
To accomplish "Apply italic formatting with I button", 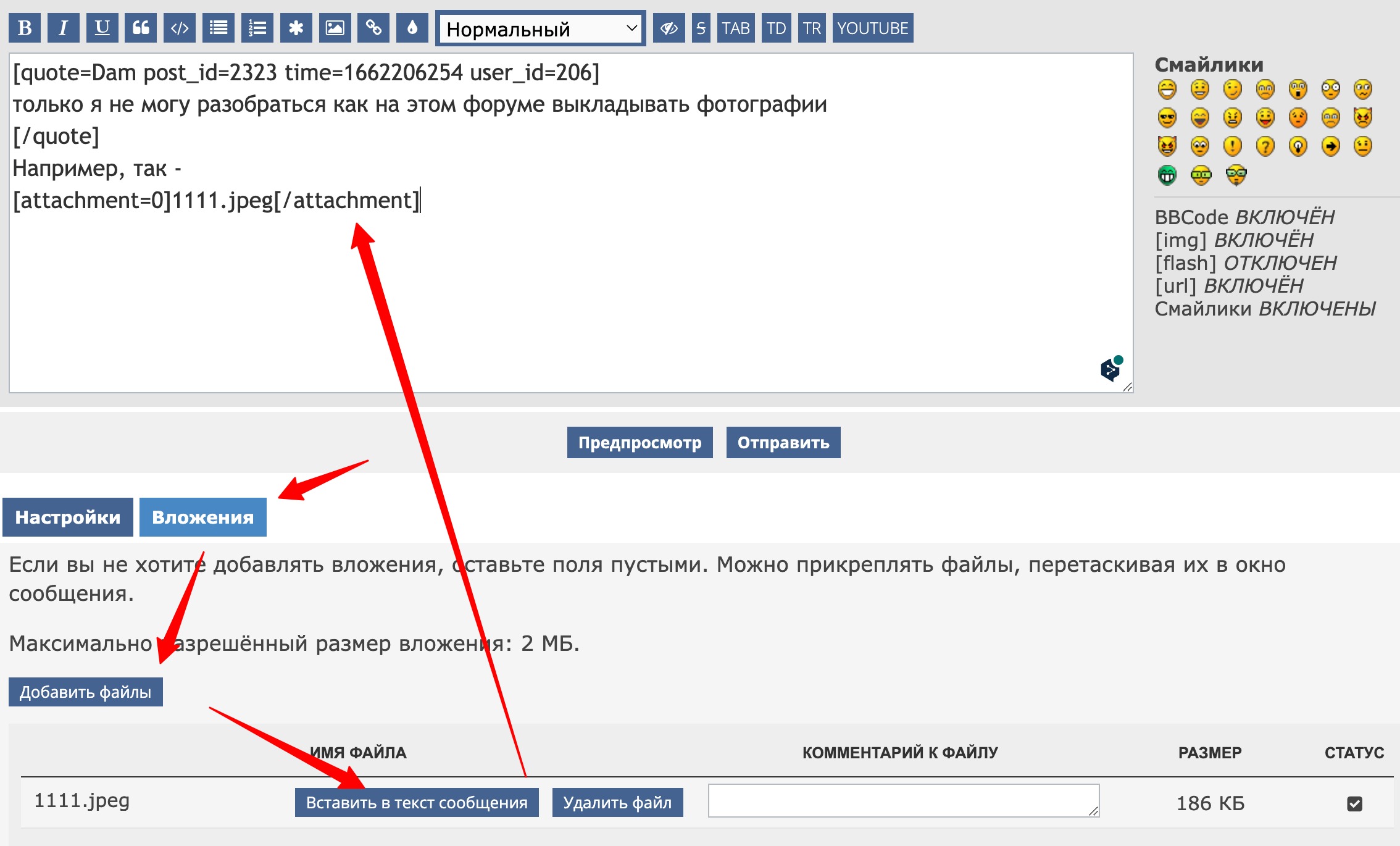I will 63,28.
